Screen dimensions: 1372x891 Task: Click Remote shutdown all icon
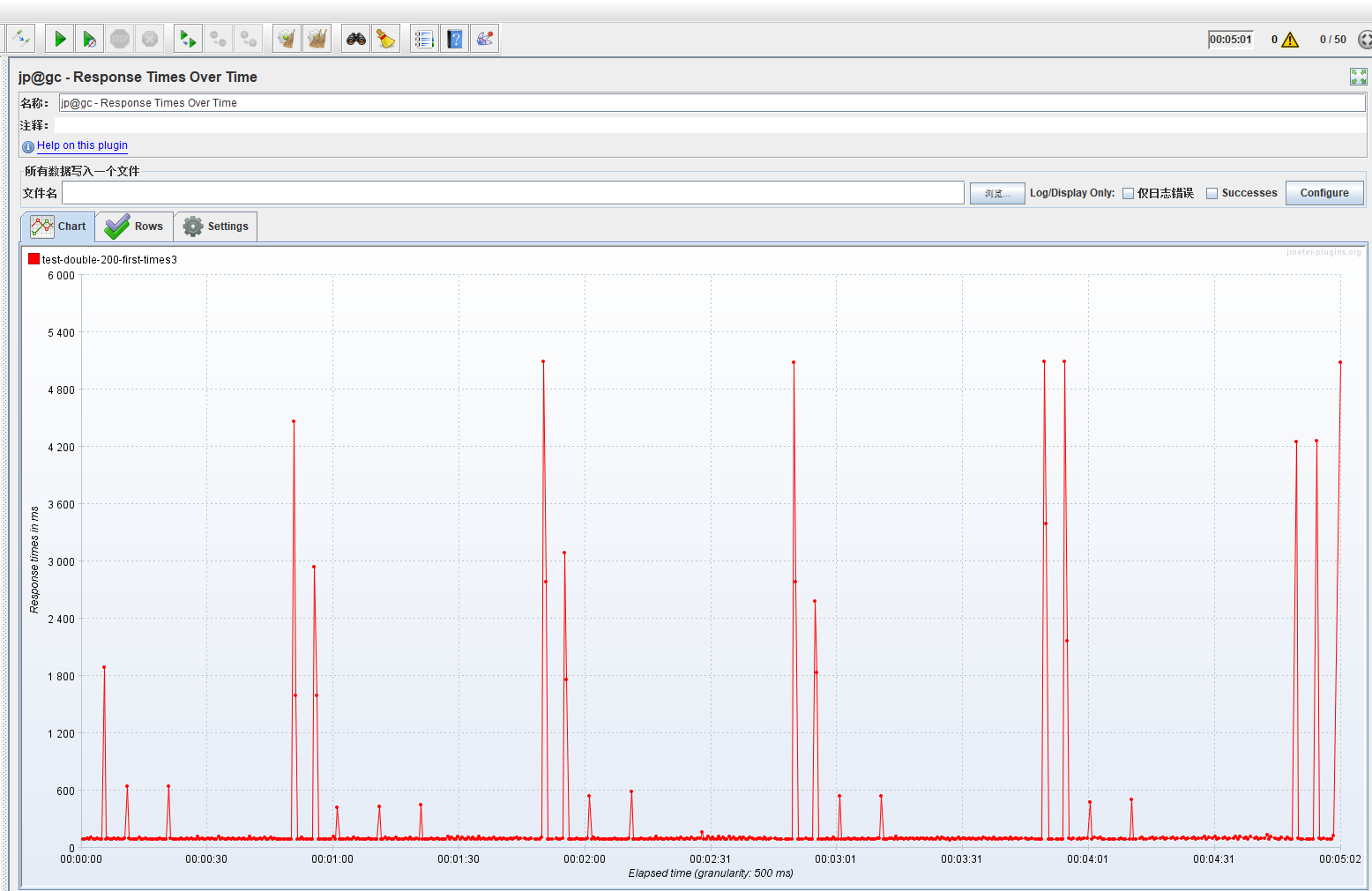(x=249, y=39)
